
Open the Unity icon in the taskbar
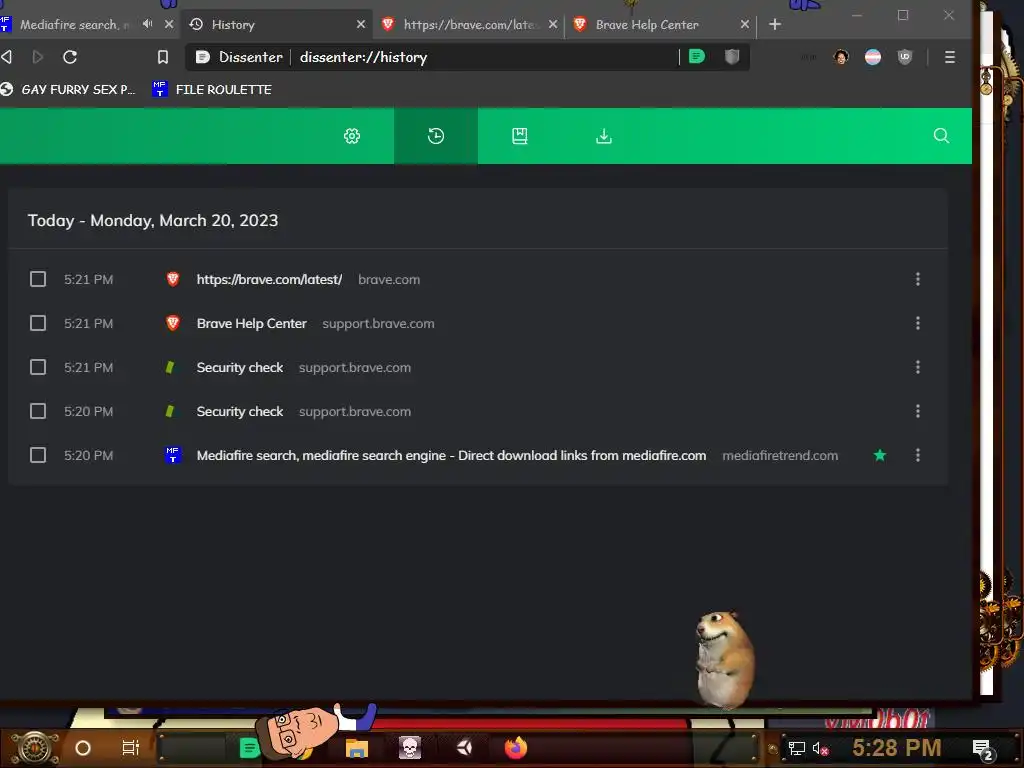464,747
